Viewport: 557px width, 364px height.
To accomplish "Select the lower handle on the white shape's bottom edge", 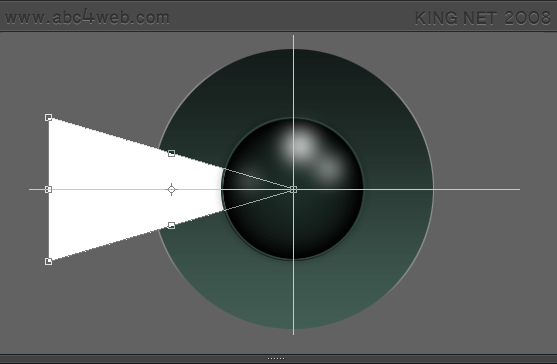I will [171, 225].
